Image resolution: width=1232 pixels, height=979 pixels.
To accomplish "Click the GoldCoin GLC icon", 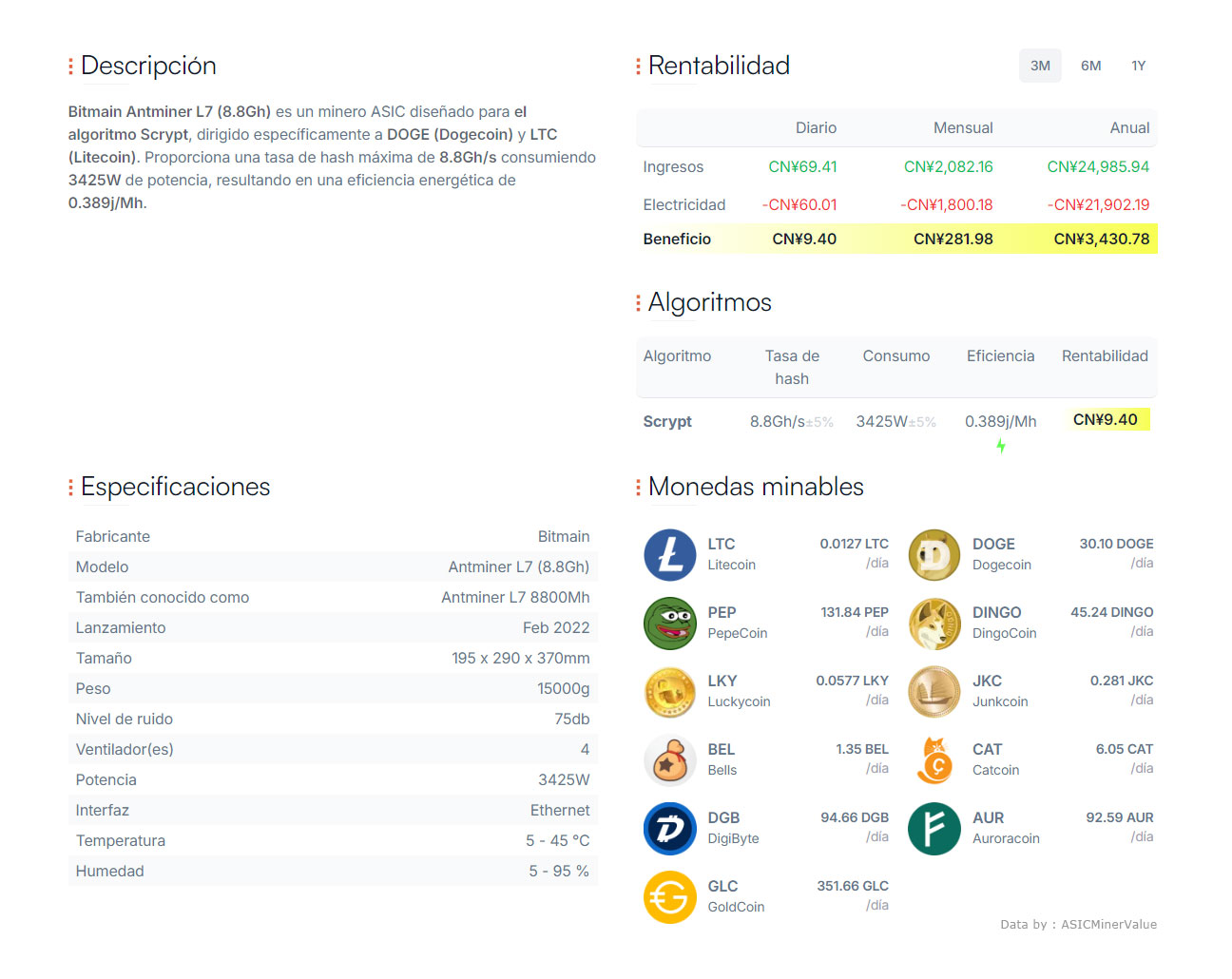I will pyautogui.click(x=670, y=897).
